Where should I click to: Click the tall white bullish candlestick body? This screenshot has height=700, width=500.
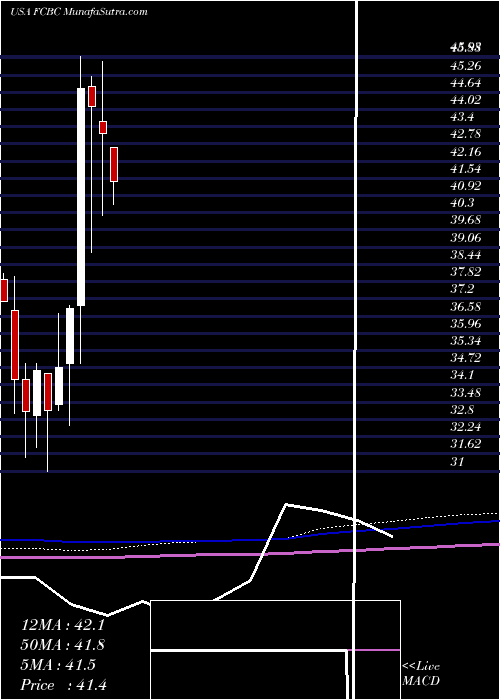(x=81, y=197)
